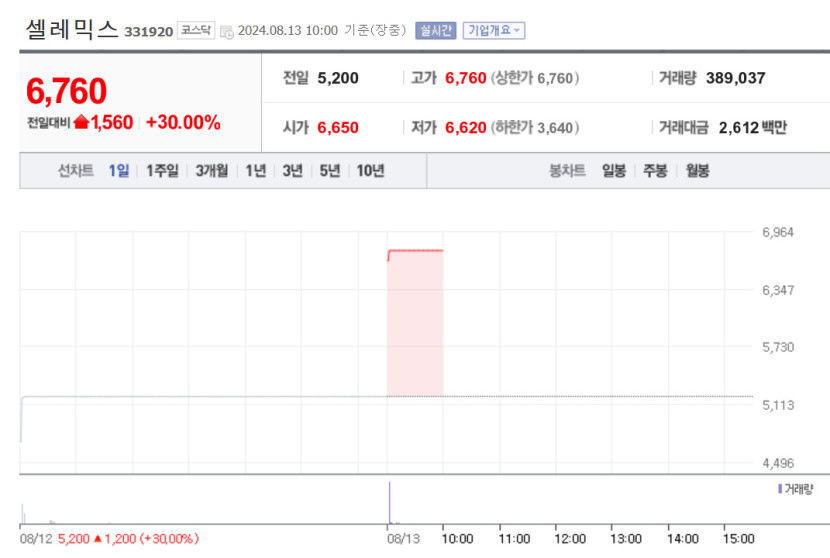The height and width of the screenshot is (558, 830).
Task: Open the 일봉 candlestick chart
Action: [614, 170]
